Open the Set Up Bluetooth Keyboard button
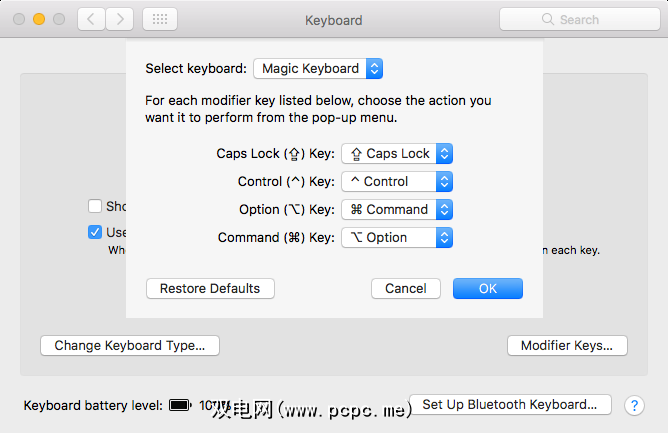 (x=510, y=404)
